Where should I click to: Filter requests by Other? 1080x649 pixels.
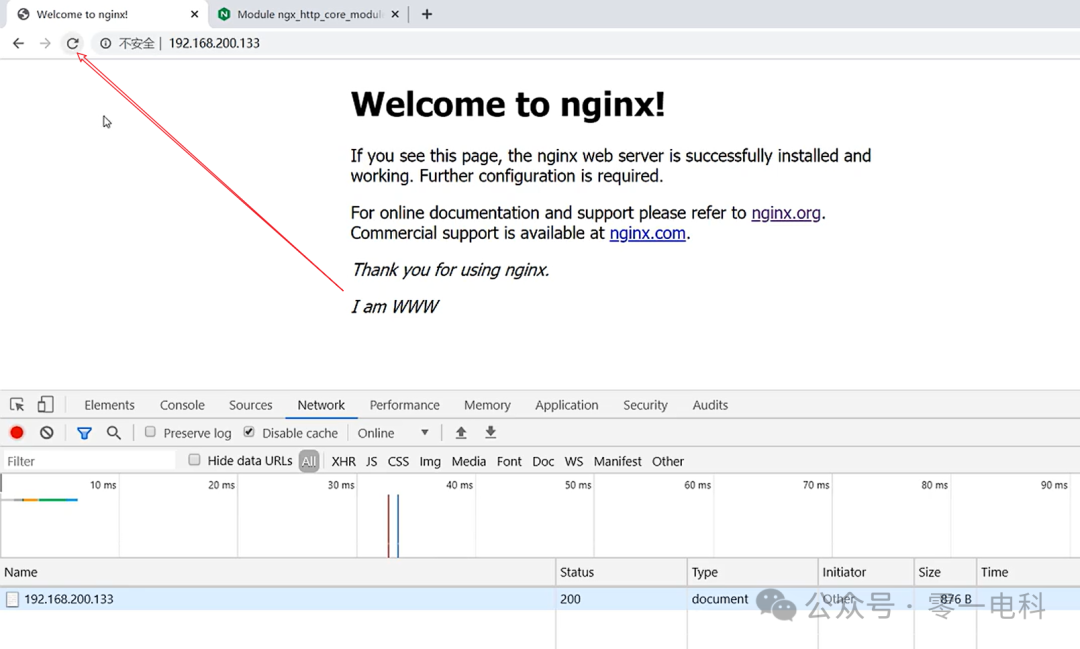tap(668, 461)
